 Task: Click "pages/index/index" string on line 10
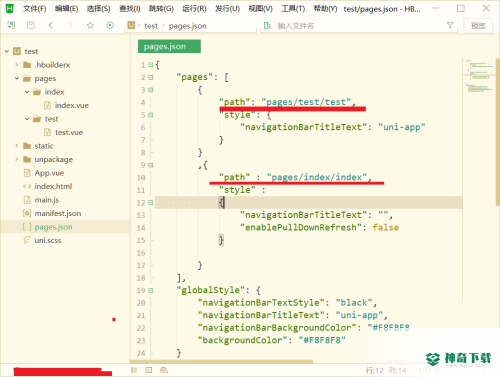(x=317, y=177)
